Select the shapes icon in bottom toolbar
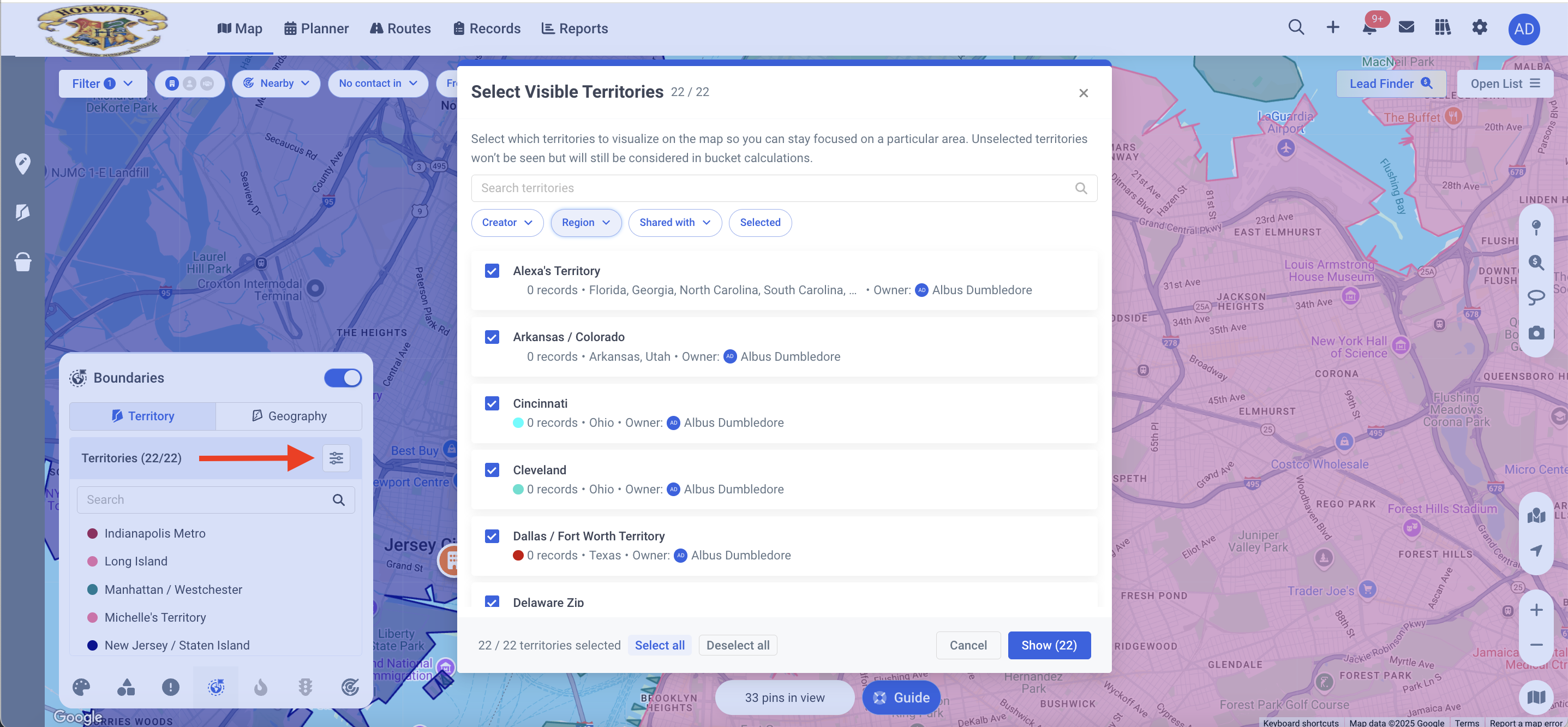This screenshot has height=727, width=1568. coord(126,687)
